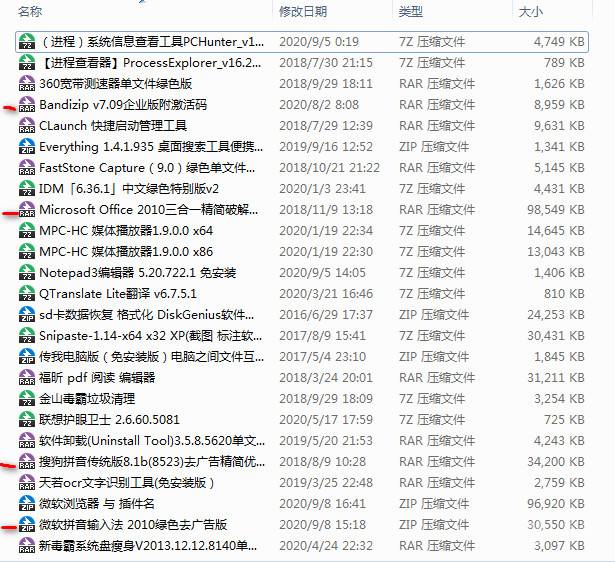
Task: Click the RAR icon of 福昕 pdf
Action: [x=27, y=378]
